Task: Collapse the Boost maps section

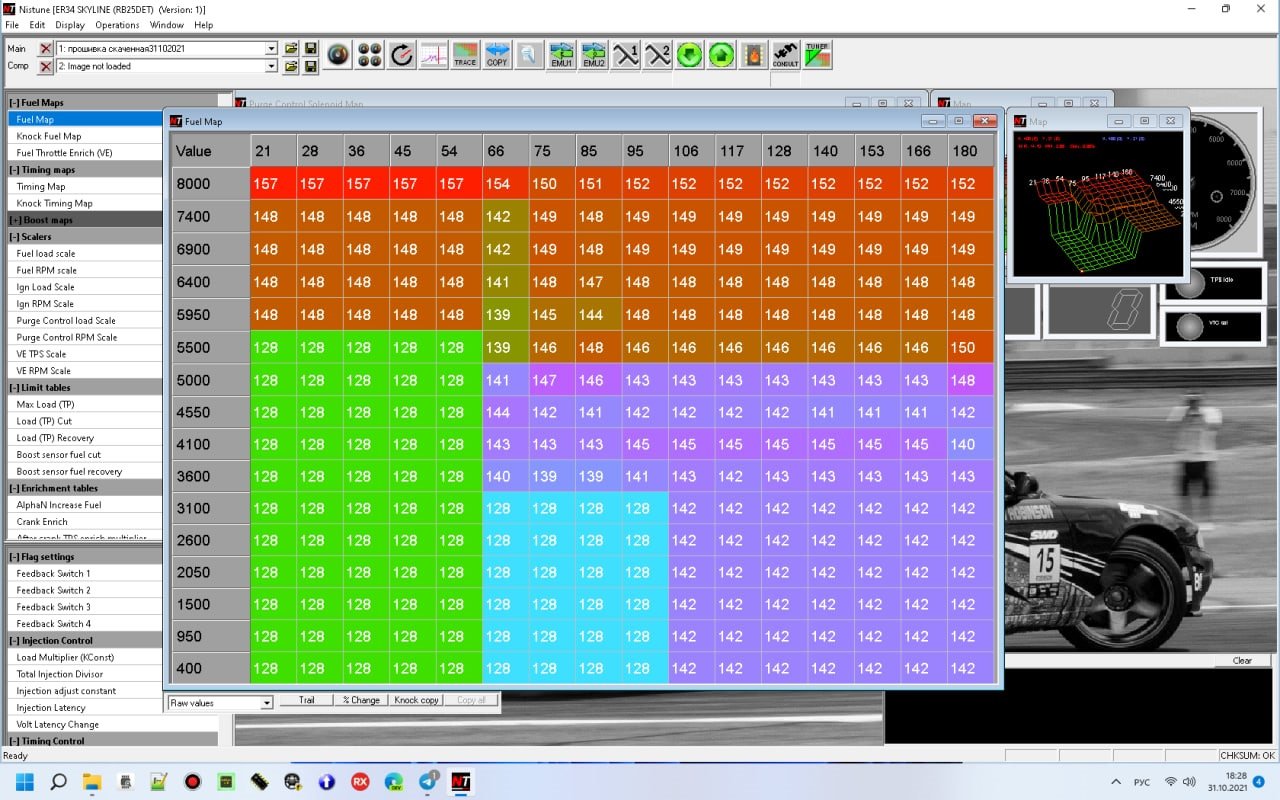Action: point(16,219)
